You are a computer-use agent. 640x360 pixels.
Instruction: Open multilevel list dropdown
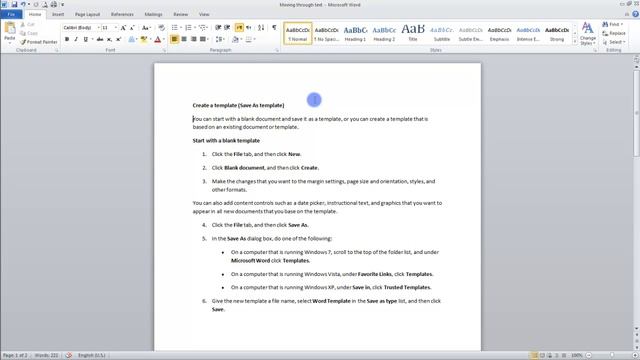(208, 28)
